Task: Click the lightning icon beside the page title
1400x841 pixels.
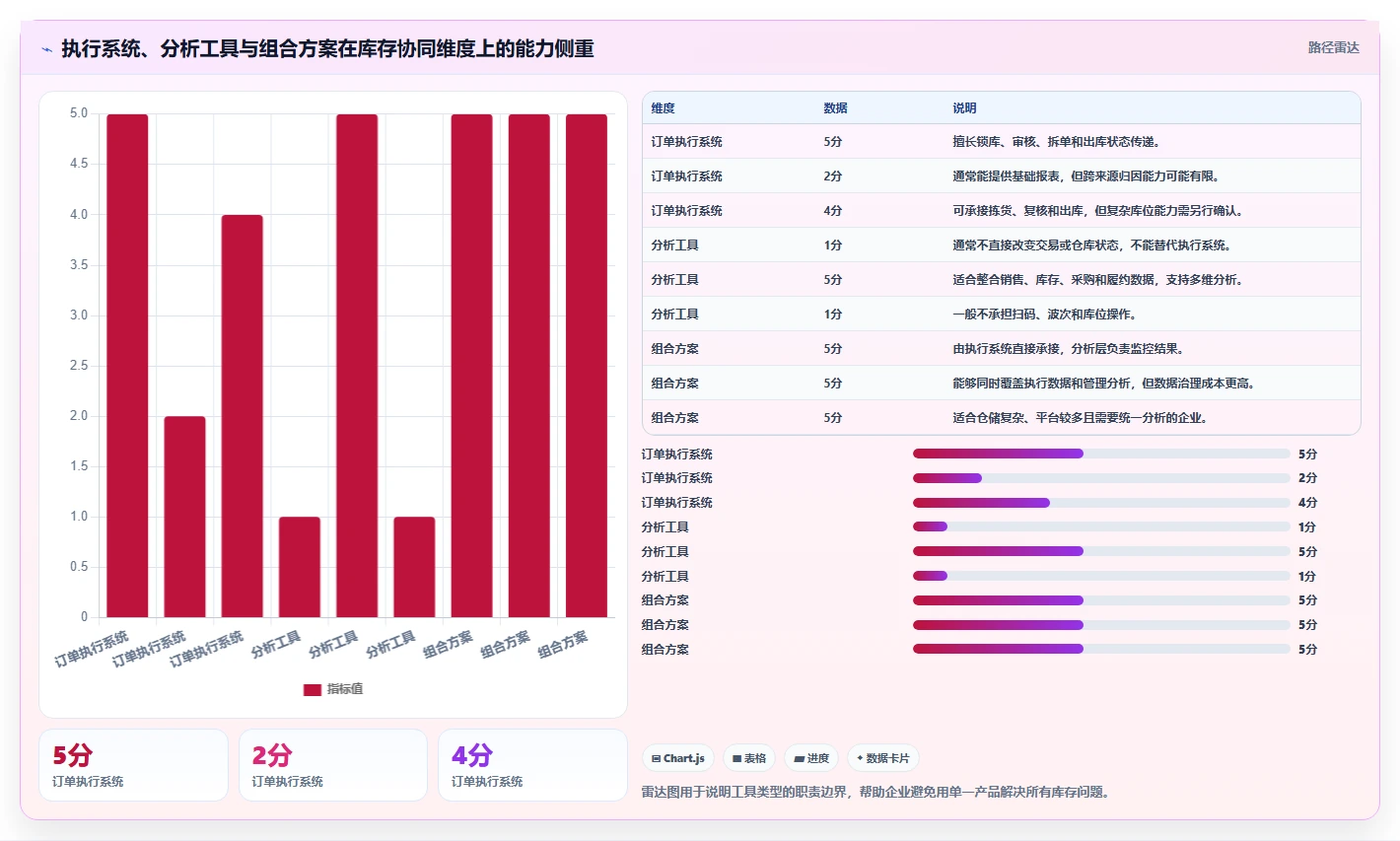Action: click(x=46, y=49)
